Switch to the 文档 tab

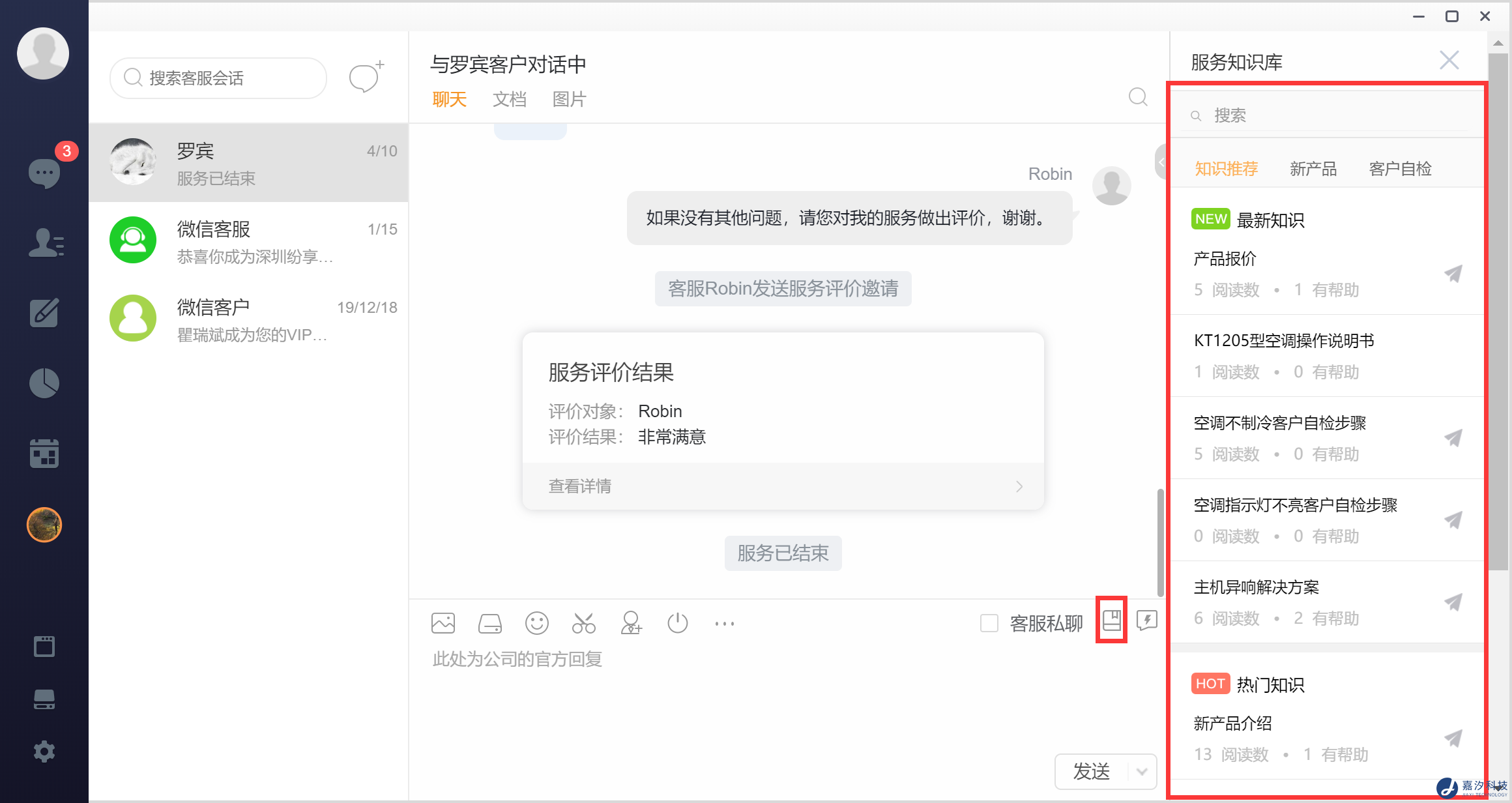[x=510, y=99]
